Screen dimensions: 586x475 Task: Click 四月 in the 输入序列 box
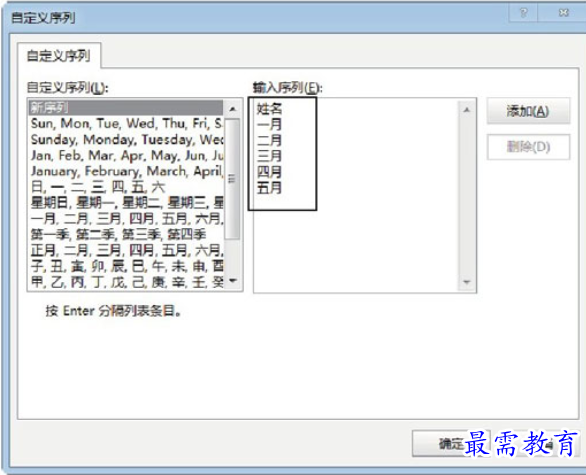click(x=269, y=172)
